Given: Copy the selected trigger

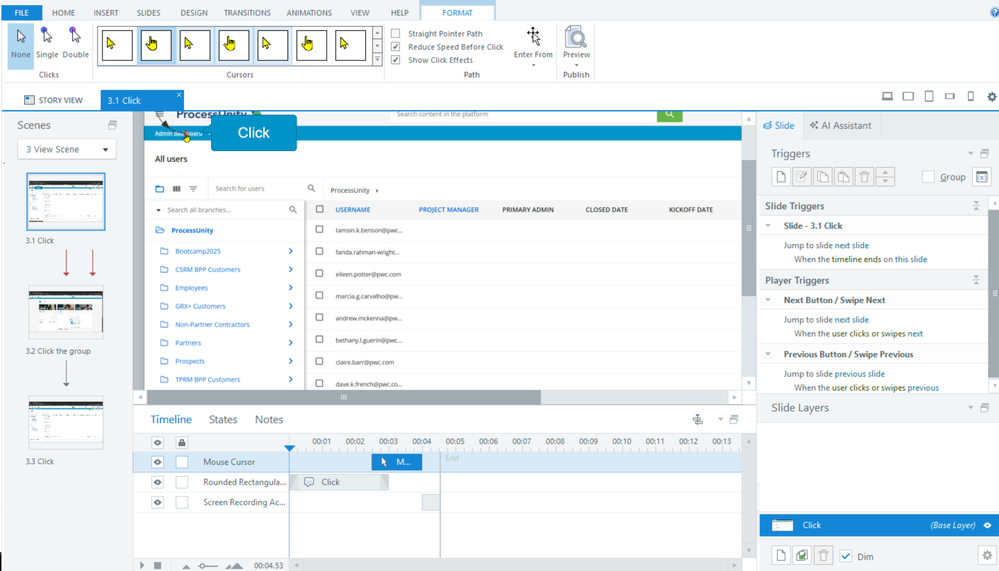Looking at the screenshot, I should click(823, 177).
